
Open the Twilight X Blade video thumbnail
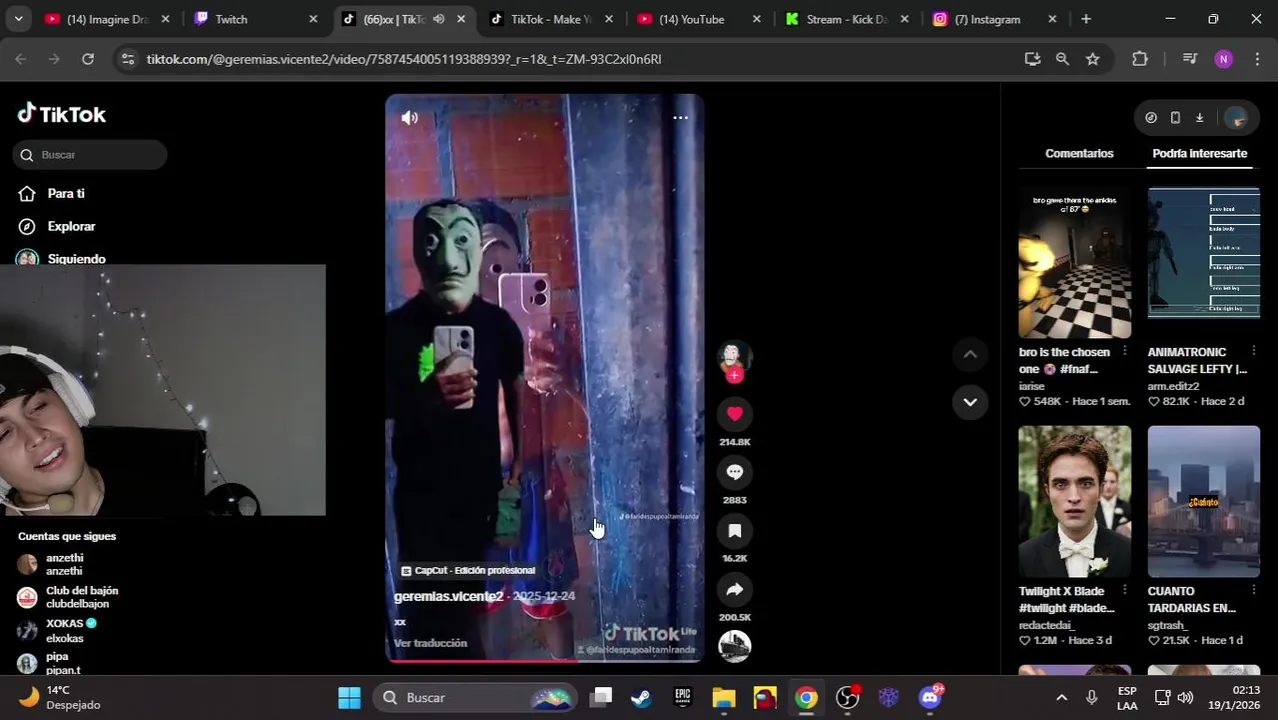[x=1075, y=502]
